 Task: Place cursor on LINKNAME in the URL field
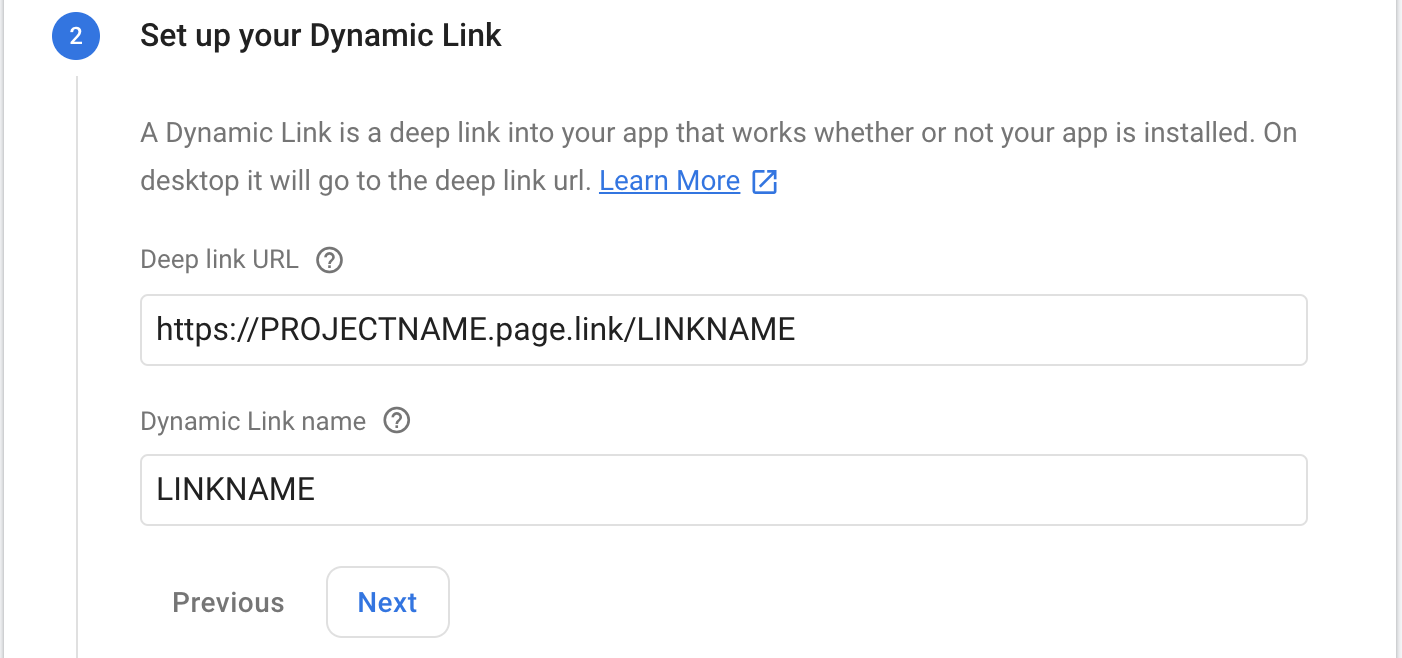tap(716, 329)
